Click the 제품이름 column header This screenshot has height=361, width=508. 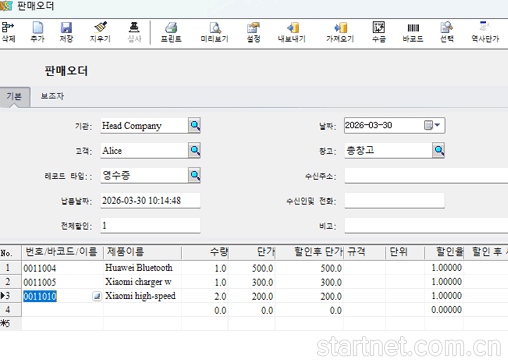pyautogui.click(x=142, y=252)
